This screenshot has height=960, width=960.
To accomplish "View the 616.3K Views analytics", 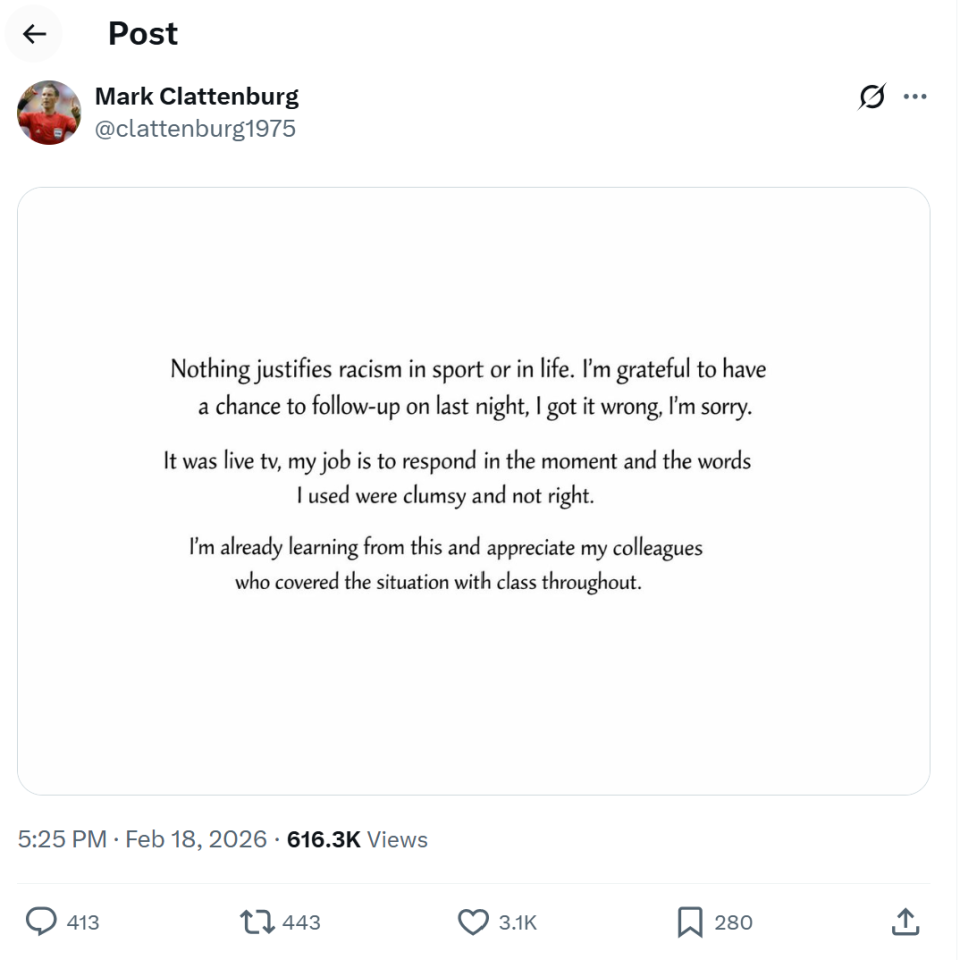I will click(357, 839).
